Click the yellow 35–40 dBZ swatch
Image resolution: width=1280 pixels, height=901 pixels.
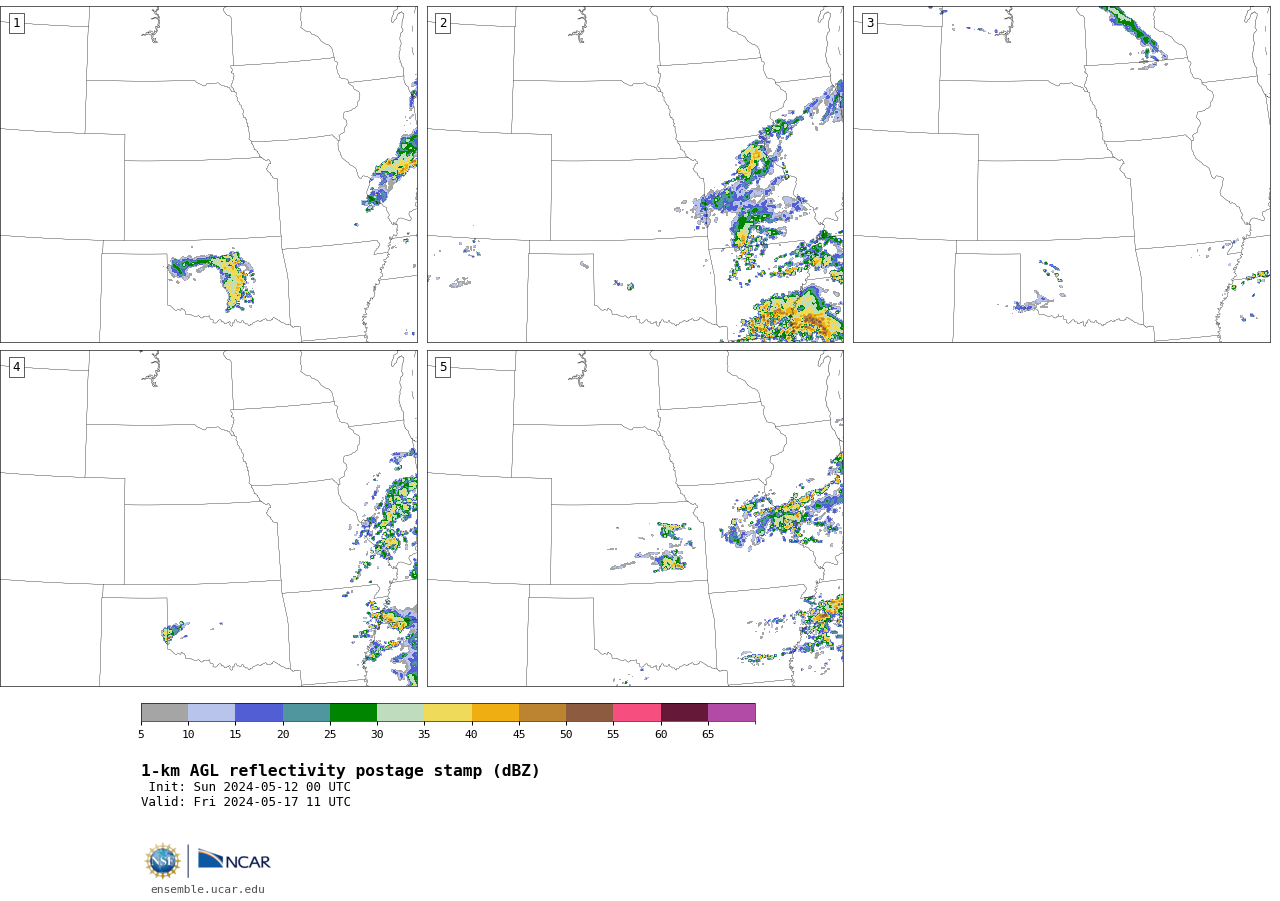tap(448, 712)
